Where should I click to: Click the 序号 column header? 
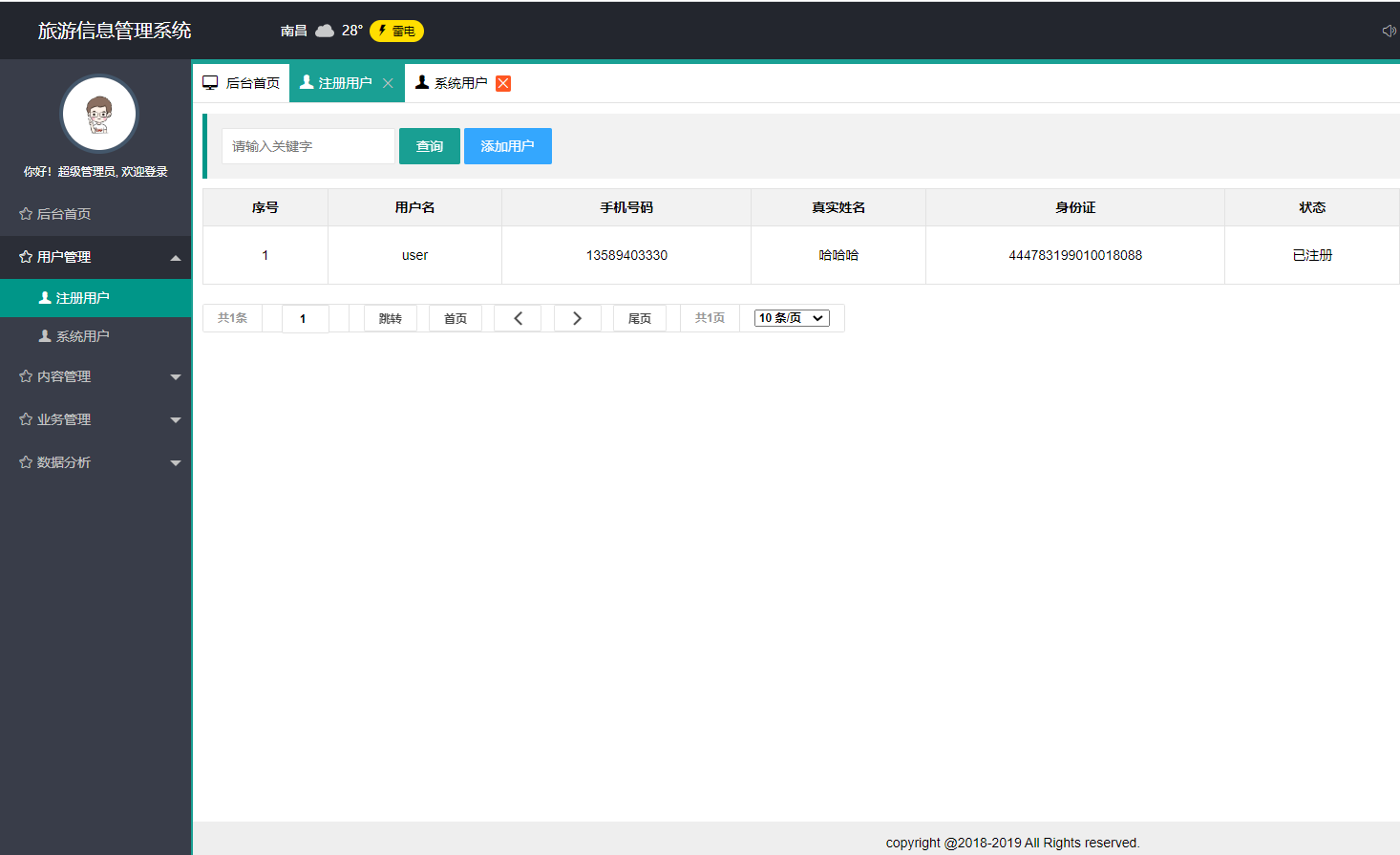click(x=265, y=207)
